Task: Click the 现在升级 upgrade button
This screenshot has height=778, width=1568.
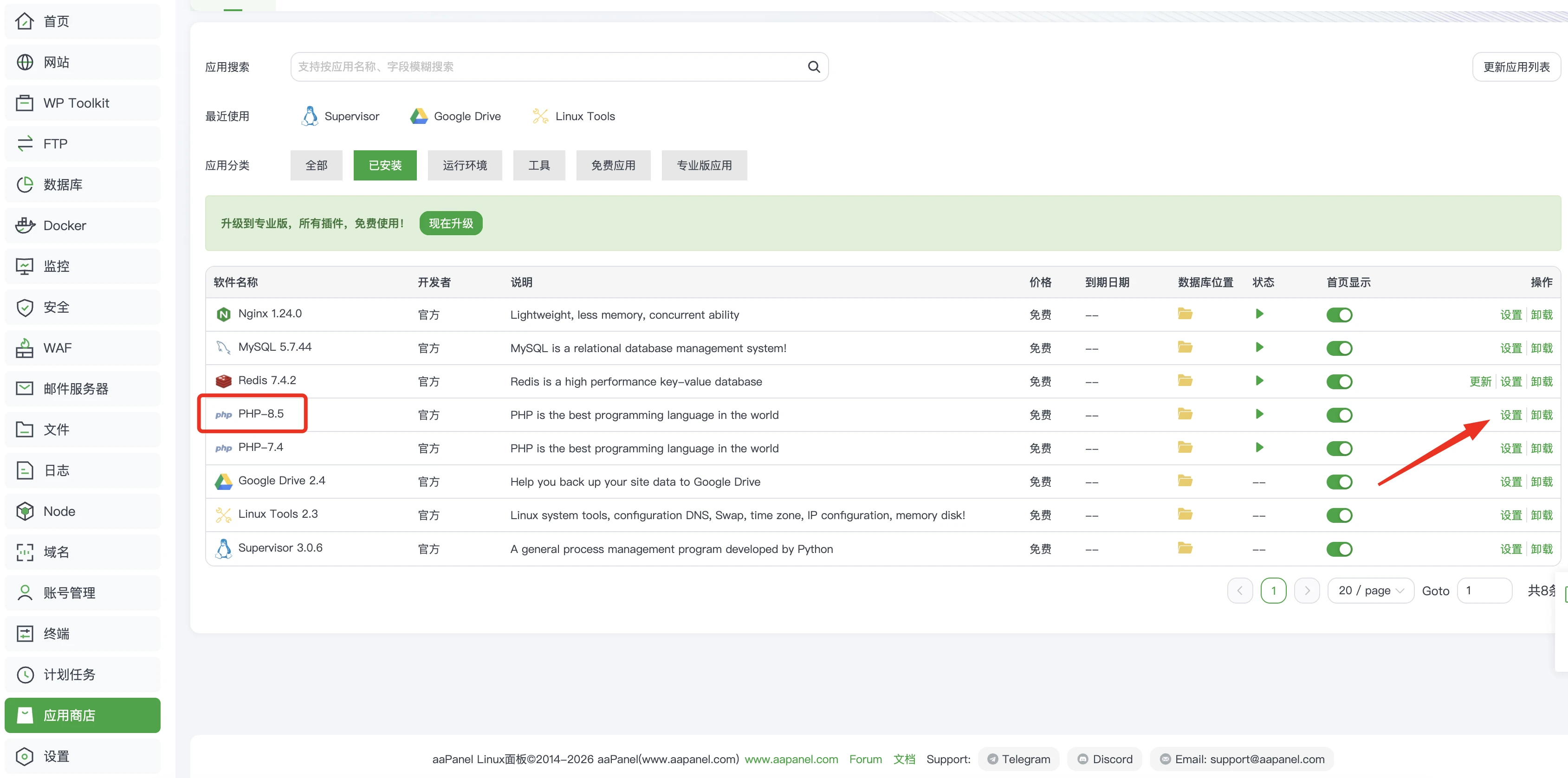Action: click(450, 223)
